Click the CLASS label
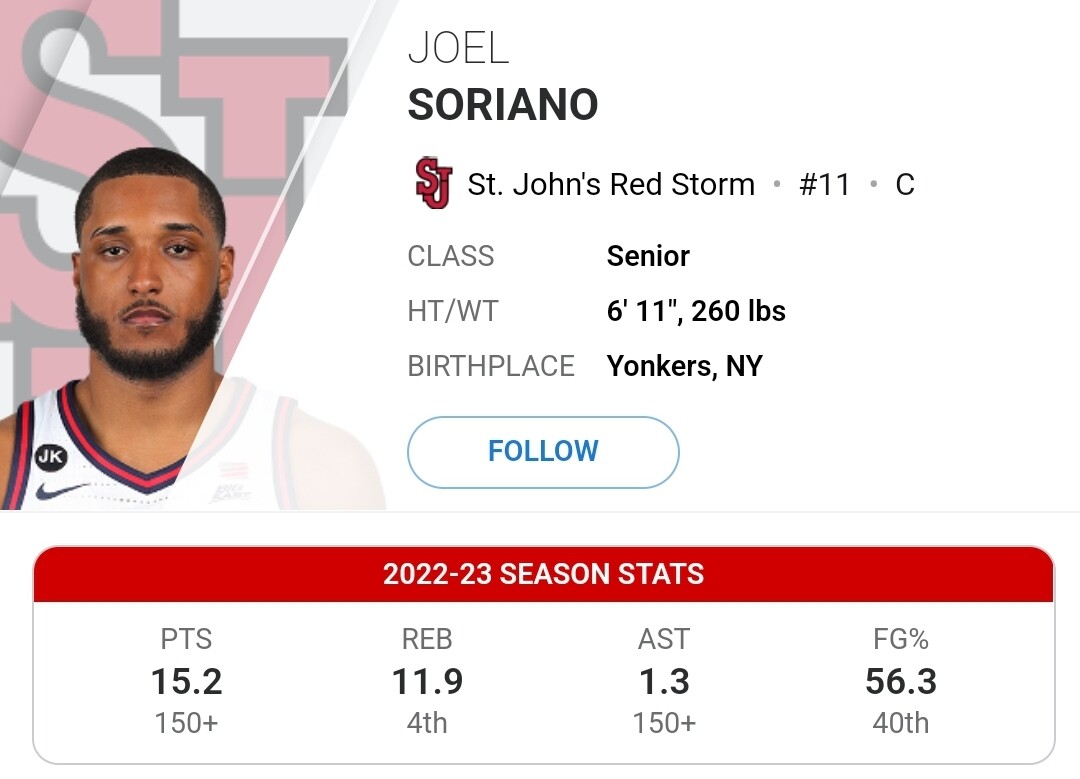The width and height of the screenshot is (1080, 779). pyautogui.click(x=451, y=256)
